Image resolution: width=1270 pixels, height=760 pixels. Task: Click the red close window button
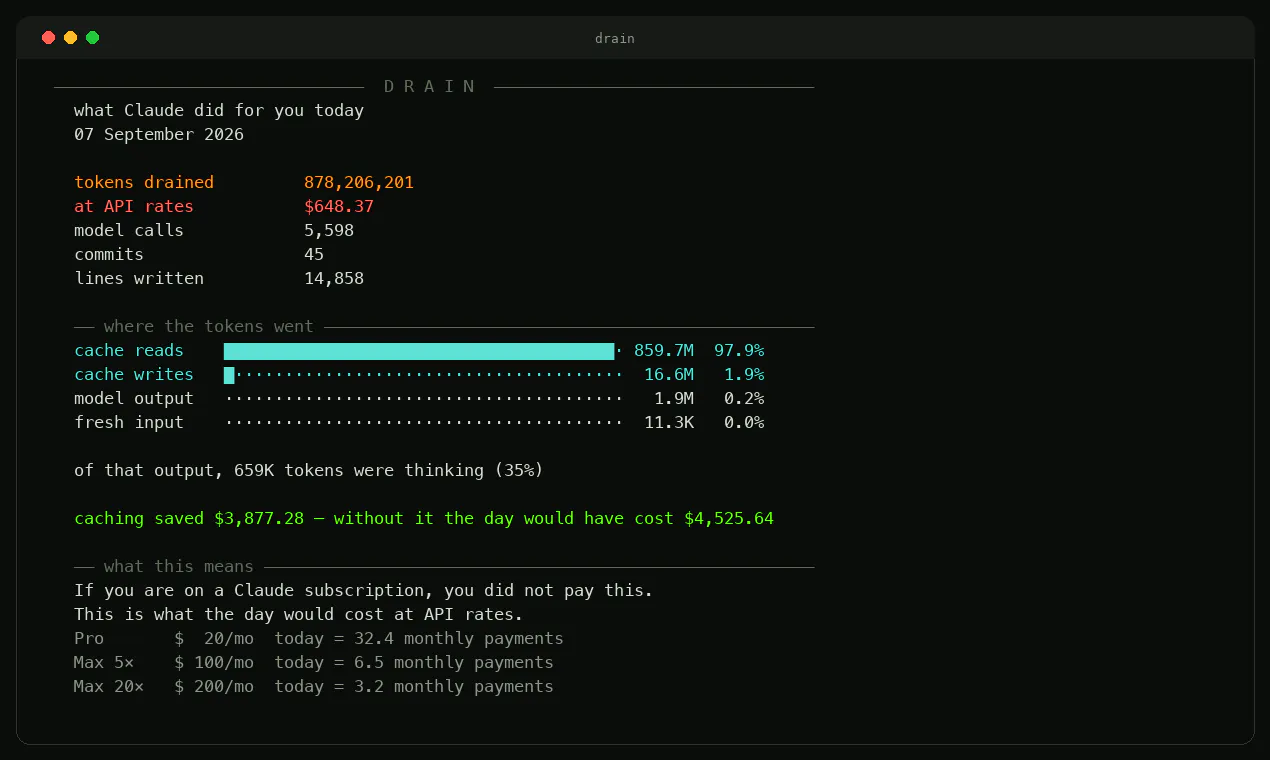coord(48,38)
